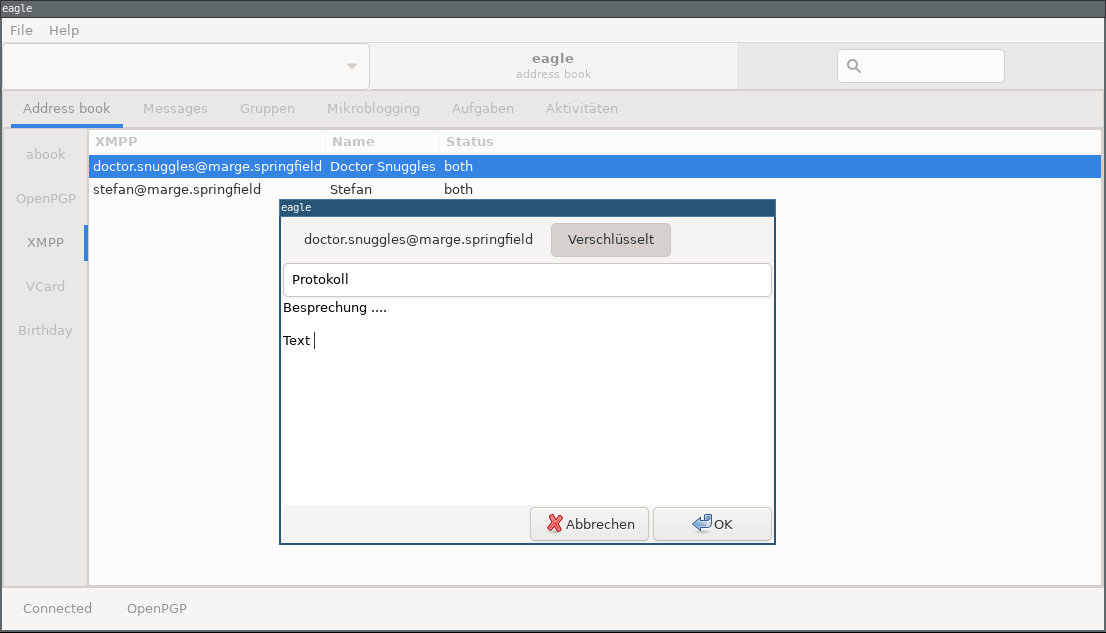Switch to the Gruppen tab
Image resolution: width=1106 pixels, height=633 pixels.
[267, 108]
